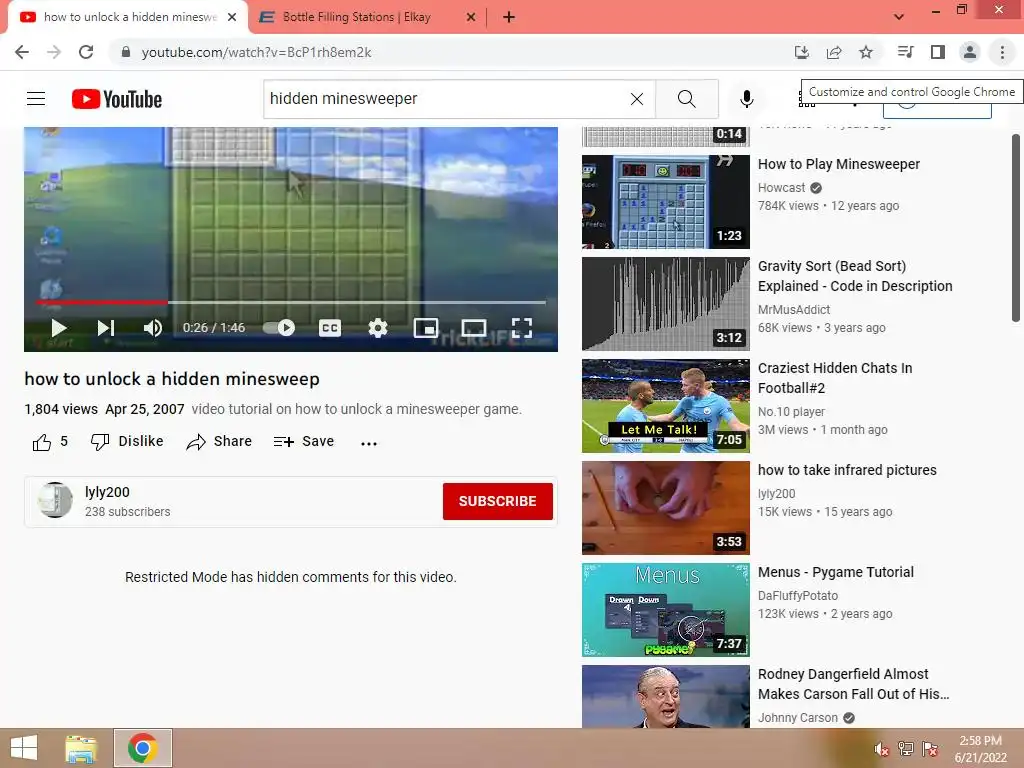
Task: Click Chrome icon in taskbar
Action: [142, 748]
